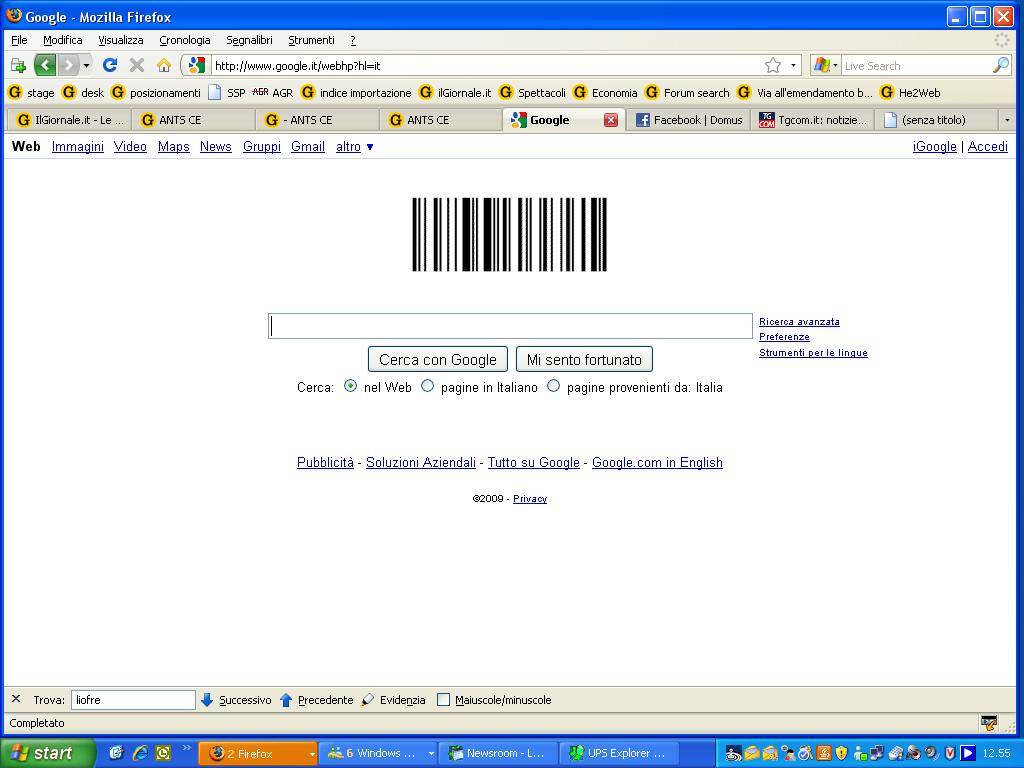Viewport: 1024px width, 768px height.
Task: Open the 'AGR' bookmark
Action: (273, 93)
